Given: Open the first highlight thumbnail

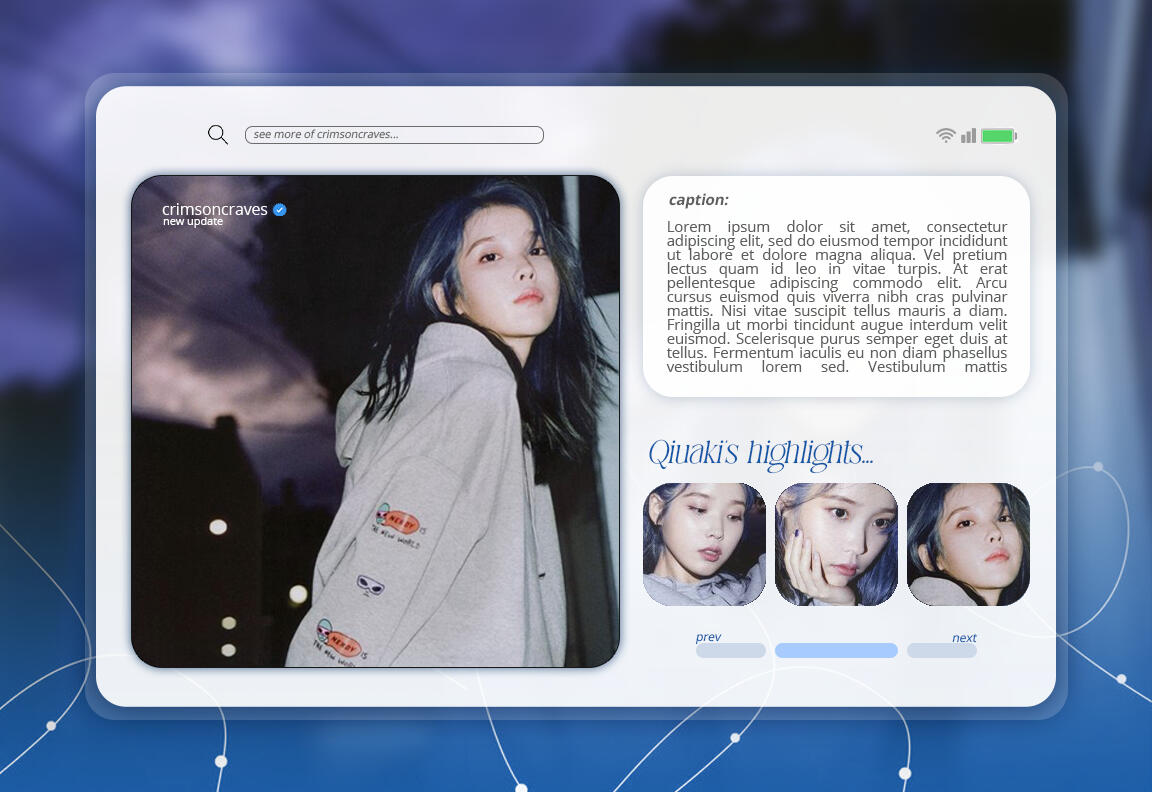Looking at the screenshot, I should (704, 544).
